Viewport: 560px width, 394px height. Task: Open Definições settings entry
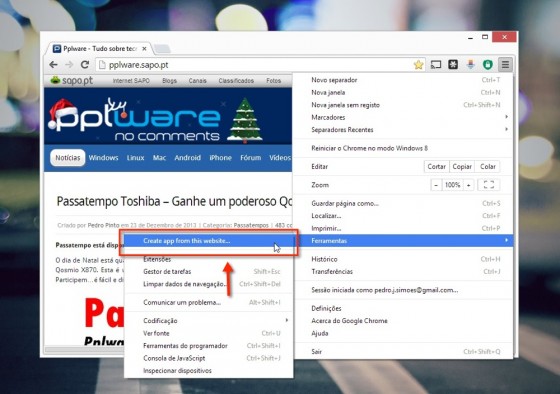[403, 308]
